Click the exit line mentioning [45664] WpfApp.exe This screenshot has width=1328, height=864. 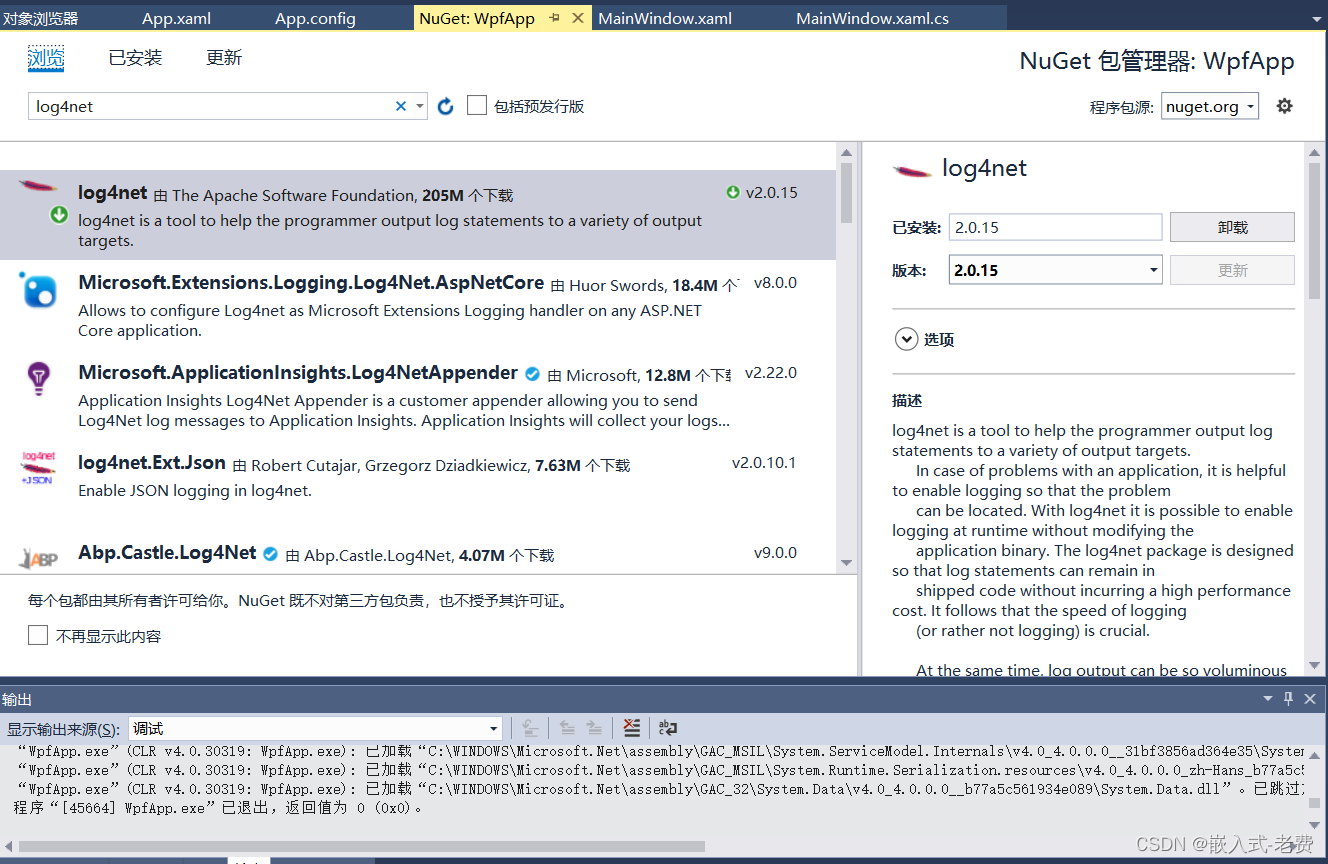[218, 808]
